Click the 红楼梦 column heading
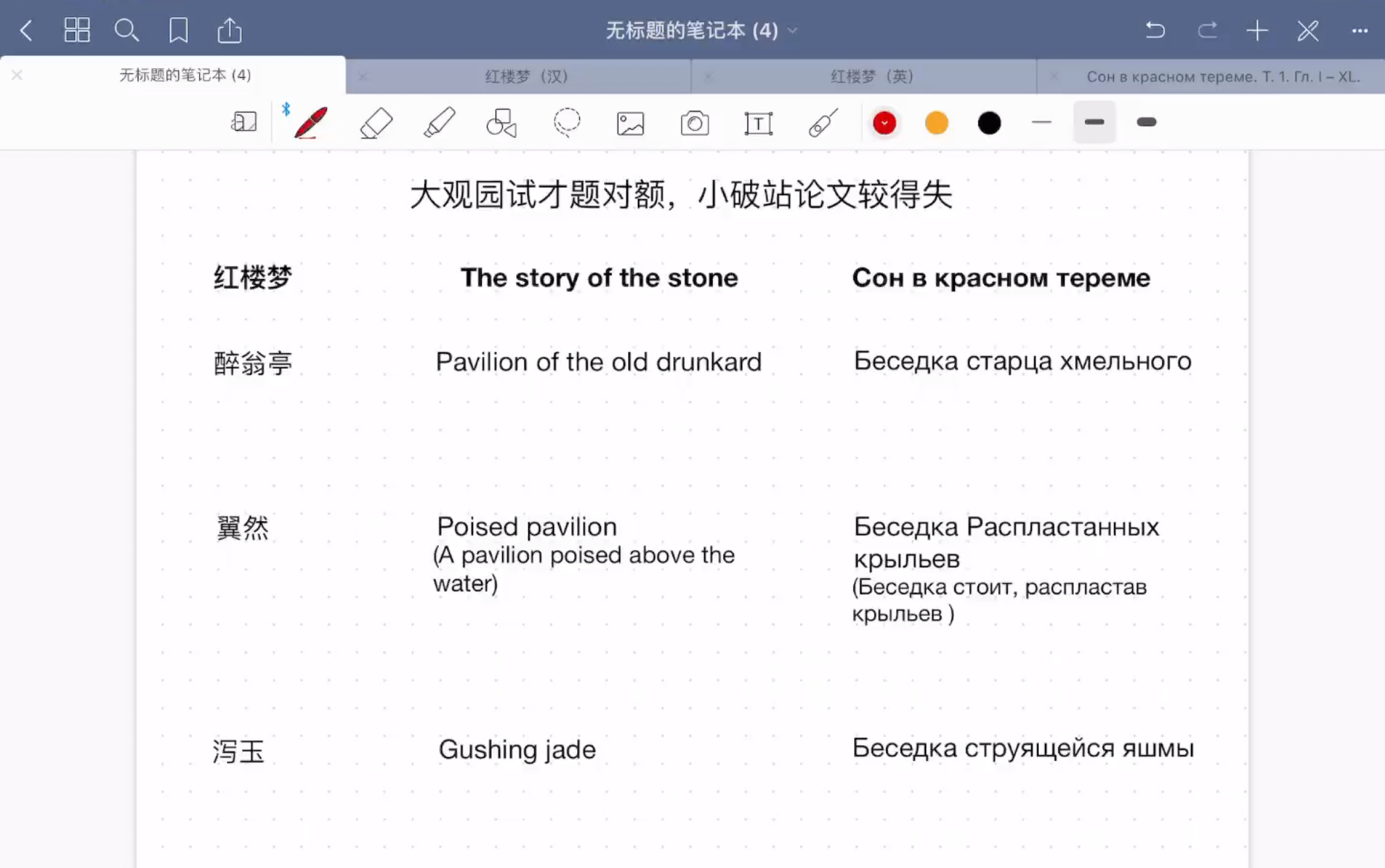The width and height of the screenshot is (1385, 868). [x=252, y=278]
